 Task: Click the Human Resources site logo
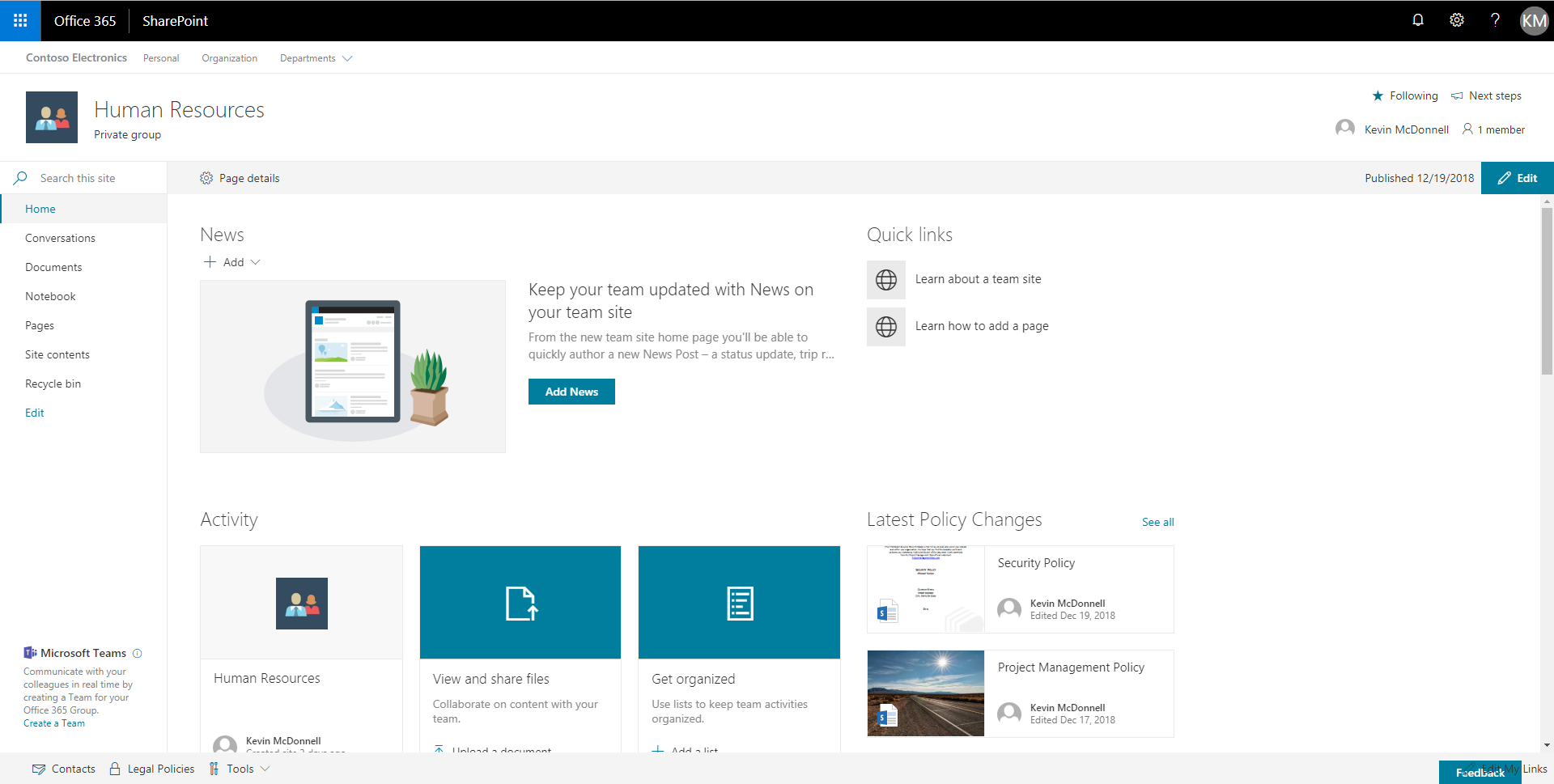52,117
